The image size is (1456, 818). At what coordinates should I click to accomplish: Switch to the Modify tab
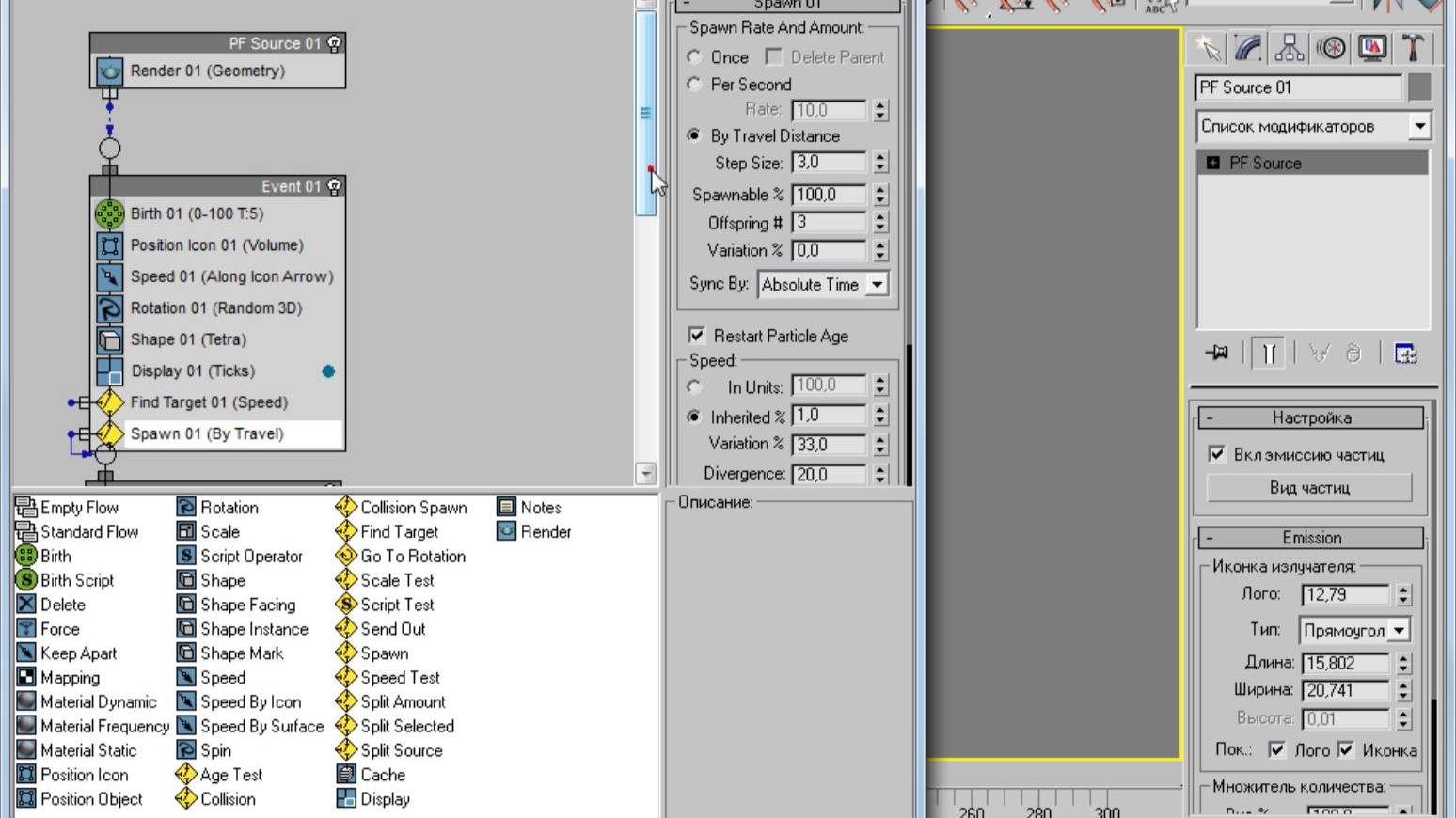tap(1248, 48)
